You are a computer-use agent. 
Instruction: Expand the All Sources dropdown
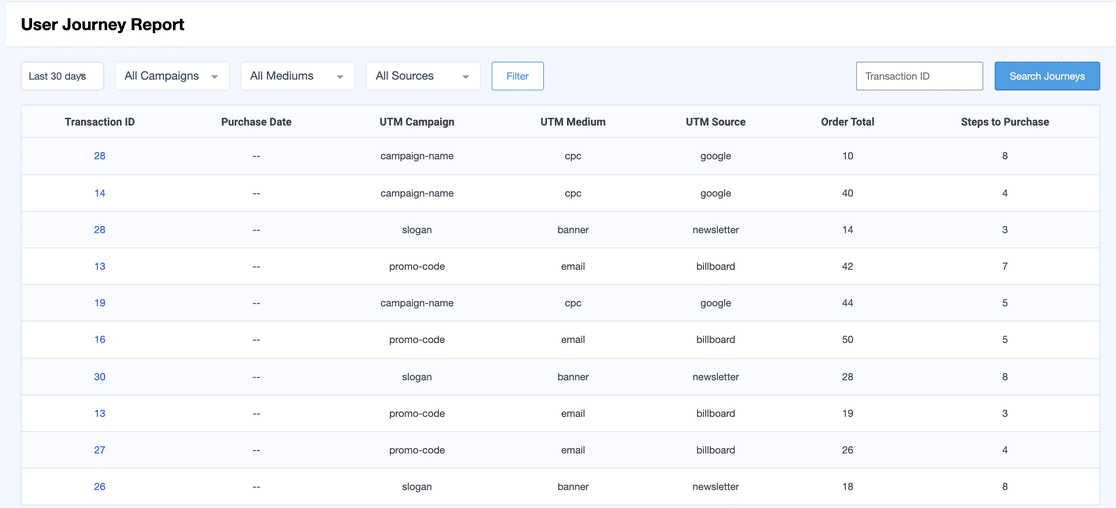(423, 76)
